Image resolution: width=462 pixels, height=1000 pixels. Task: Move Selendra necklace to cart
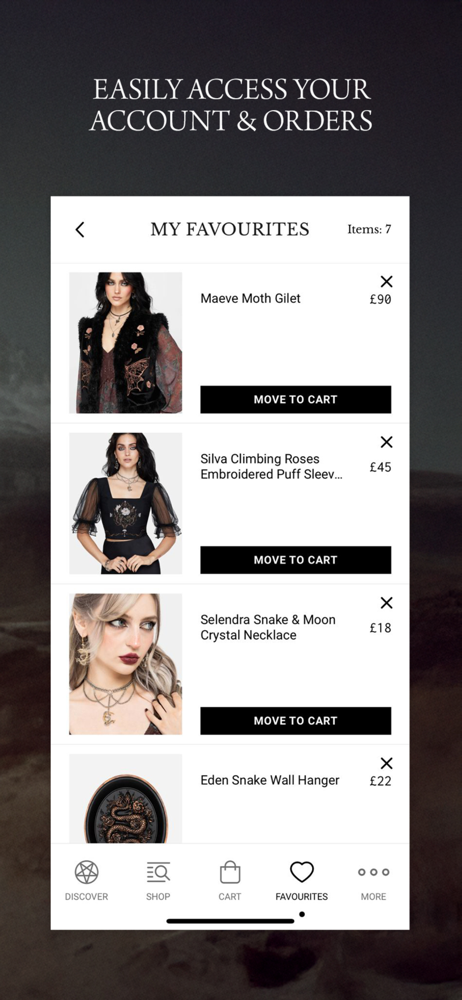[295, 721]
